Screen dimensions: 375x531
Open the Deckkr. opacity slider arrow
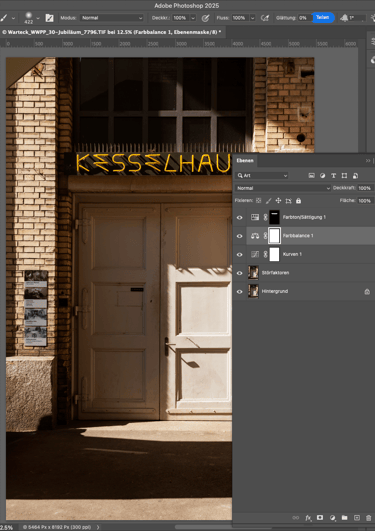[193, 18]
